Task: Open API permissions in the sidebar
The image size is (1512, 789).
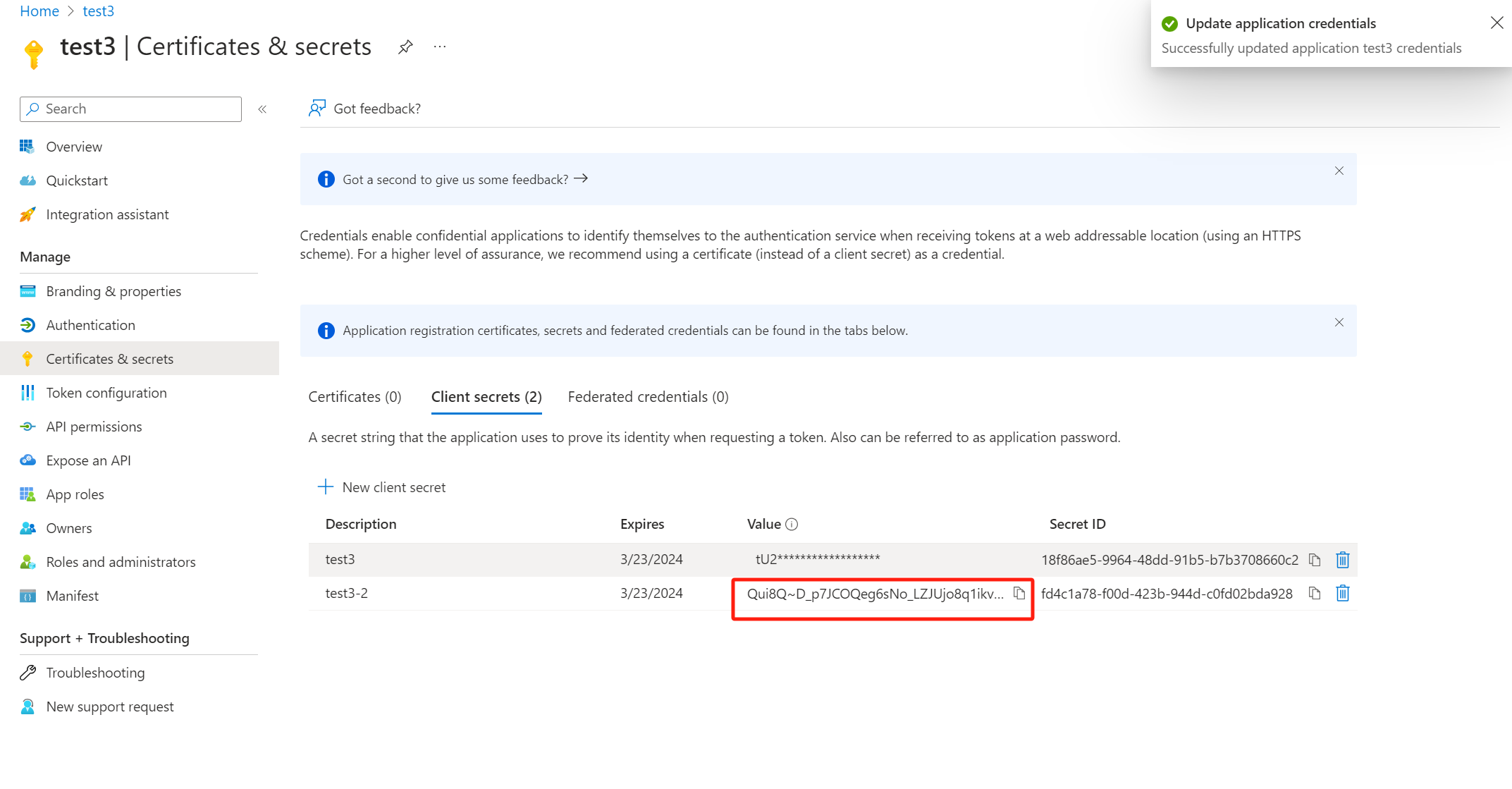Action: (94, 427)
